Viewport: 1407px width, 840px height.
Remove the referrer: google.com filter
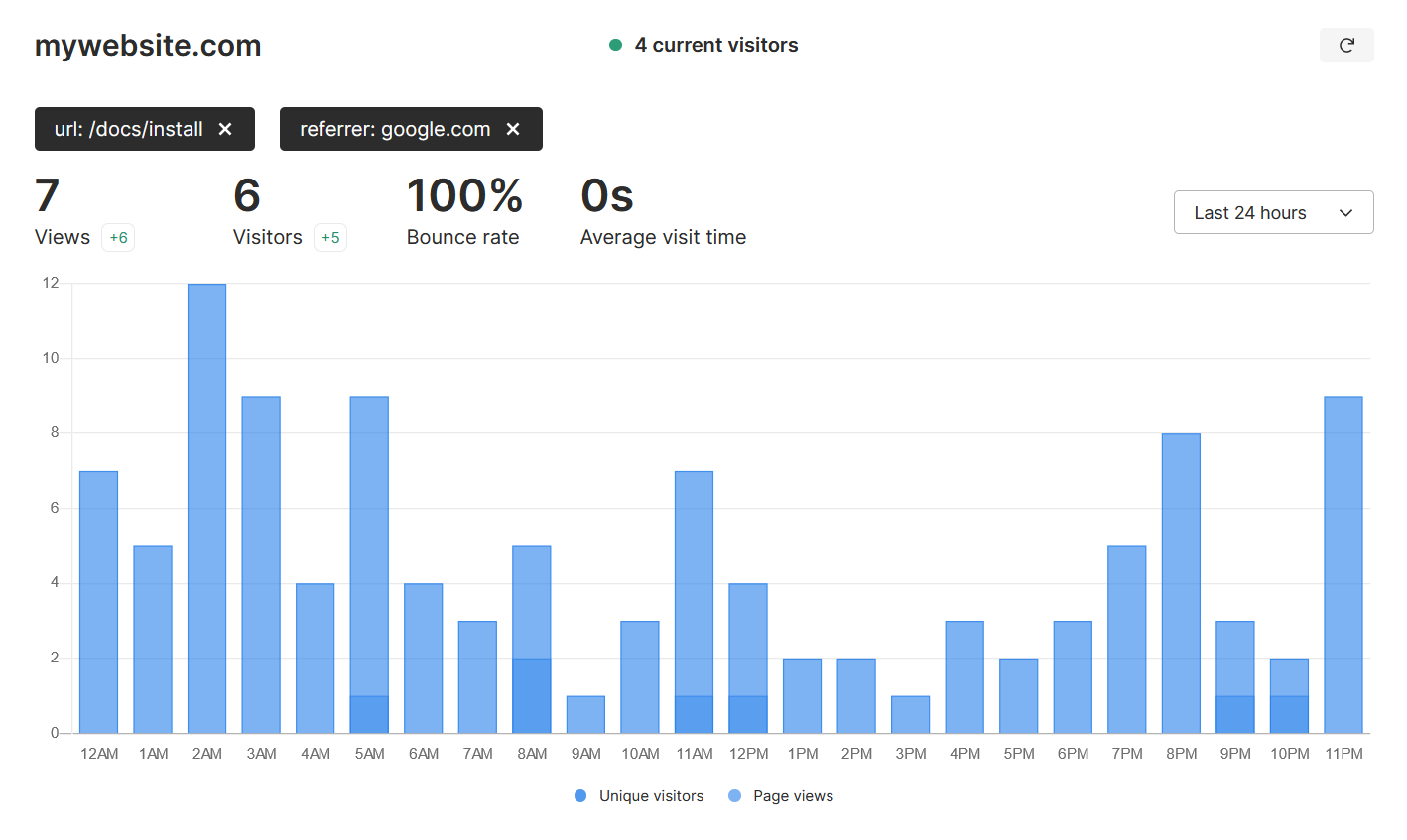513,129
